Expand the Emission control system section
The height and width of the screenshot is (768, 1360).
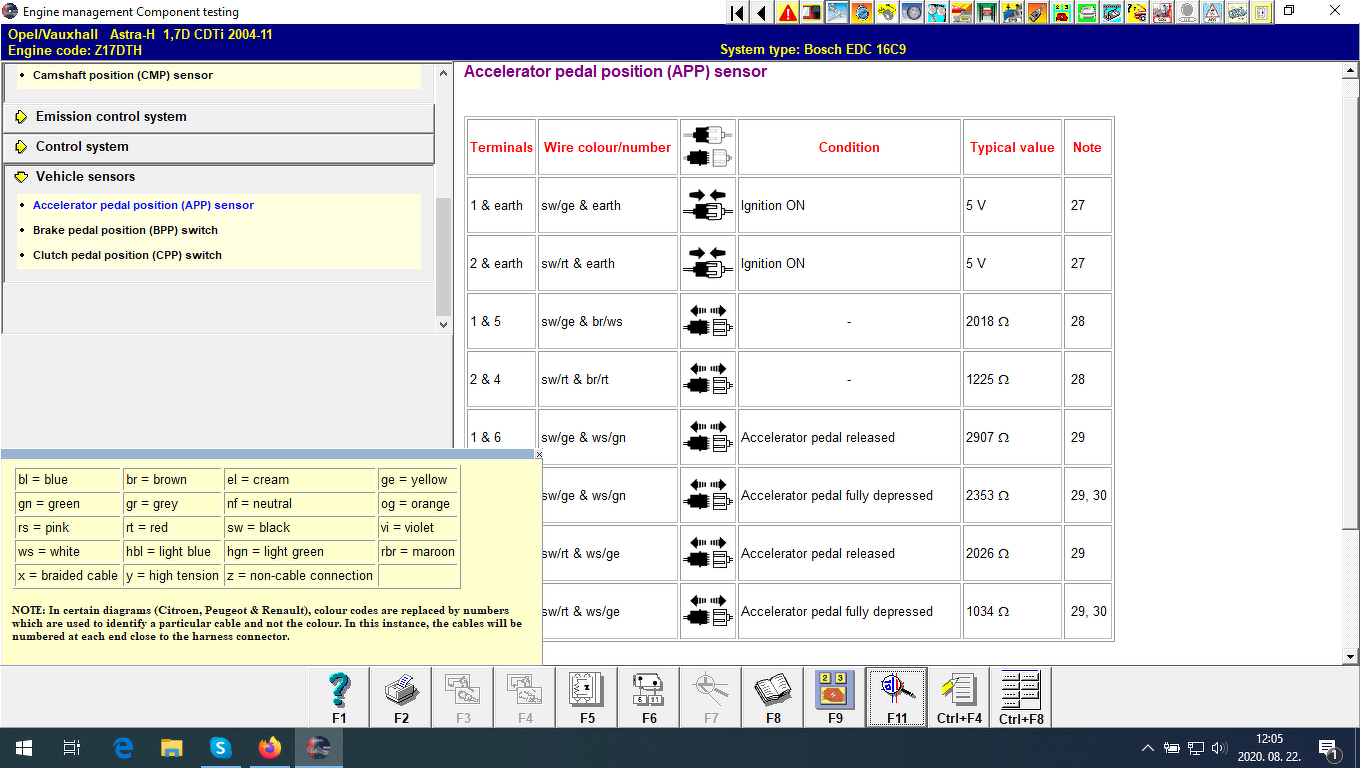tap(219, 117)
